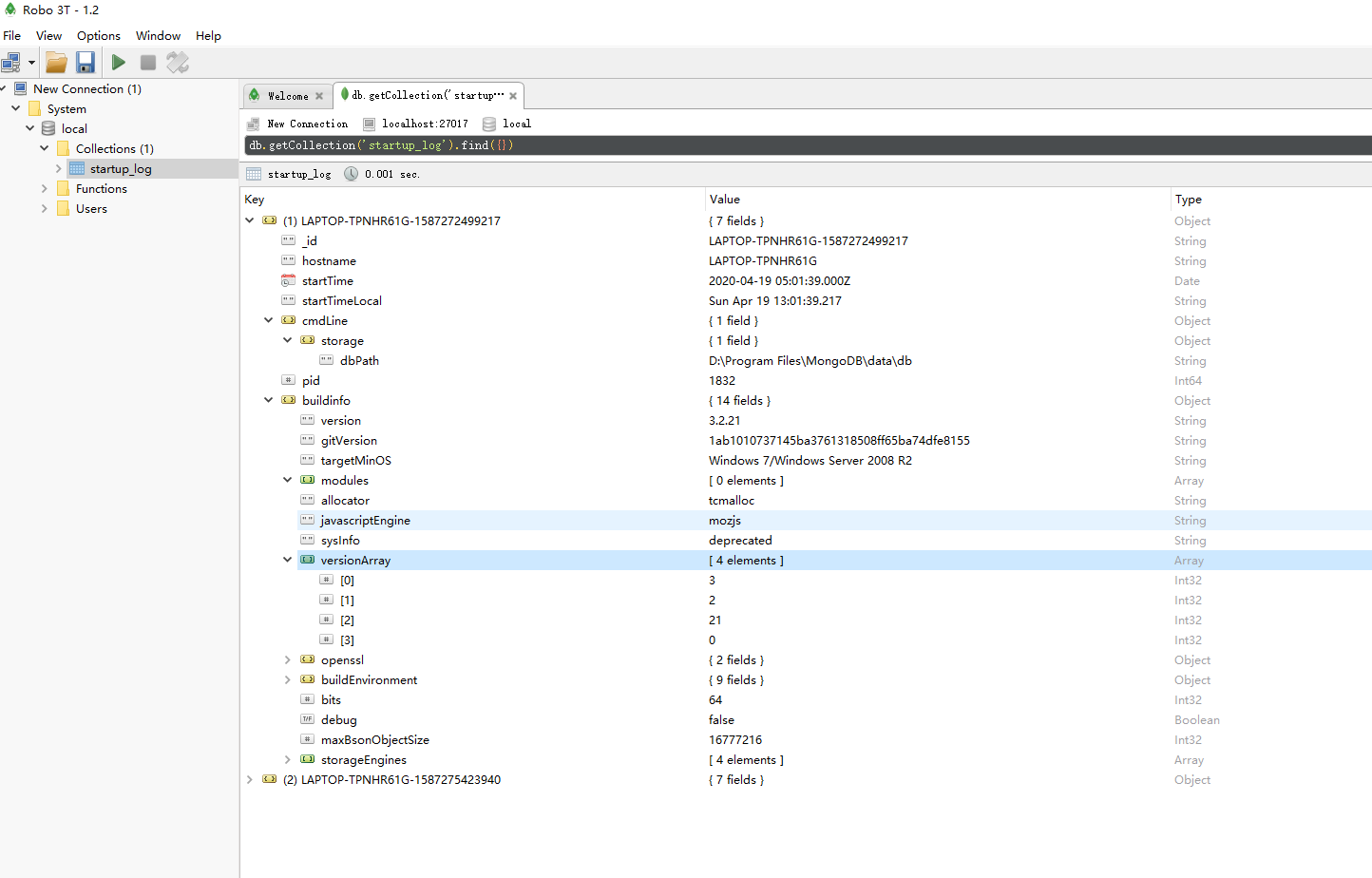Click the Stop execution icon
Viewport: 1372px width, 878px height.
(x=148, y=63)
